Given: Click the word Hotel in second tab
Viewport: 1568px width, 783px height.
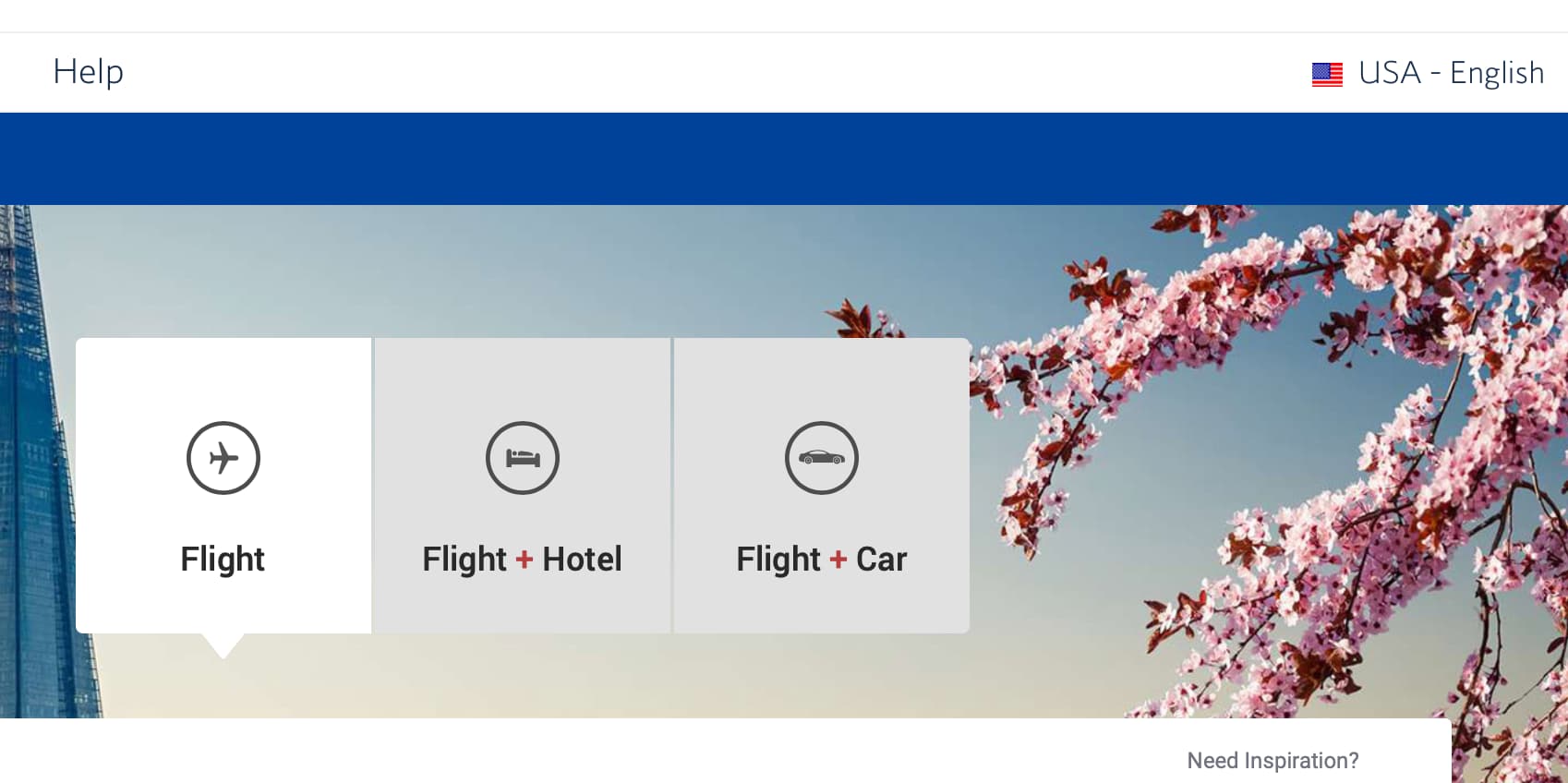Looking at the screenshot, I should coord(582,559).
